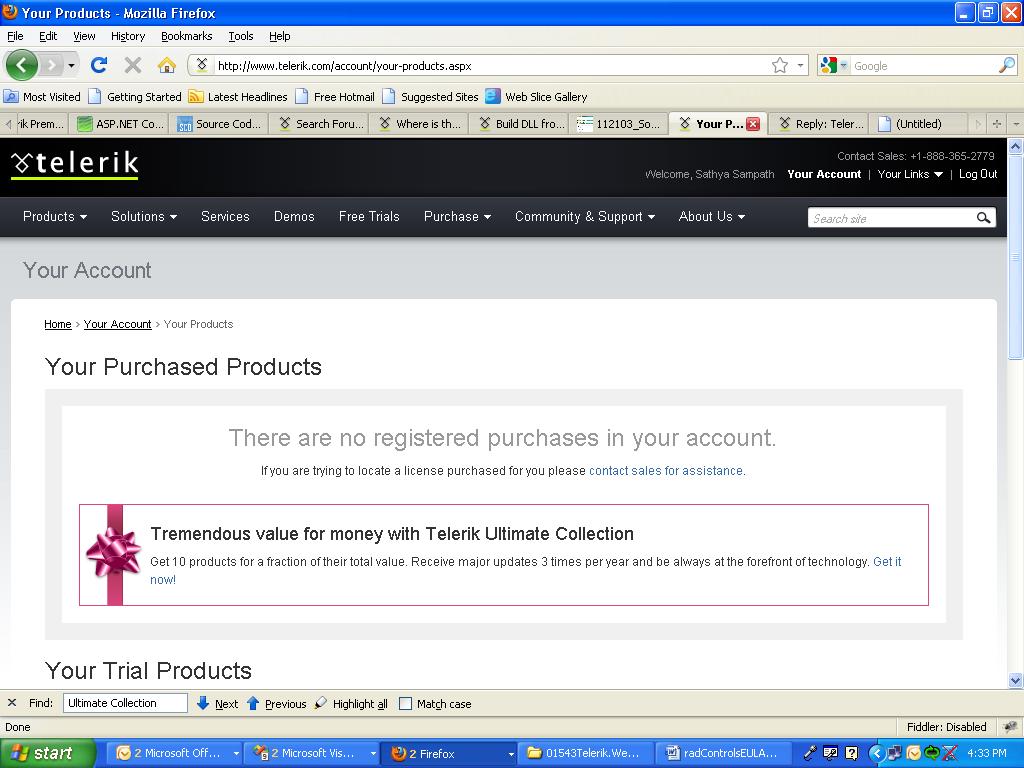Open the Bookmarks menu
This screenshot has width=1024, height=768.
point(187,36)
